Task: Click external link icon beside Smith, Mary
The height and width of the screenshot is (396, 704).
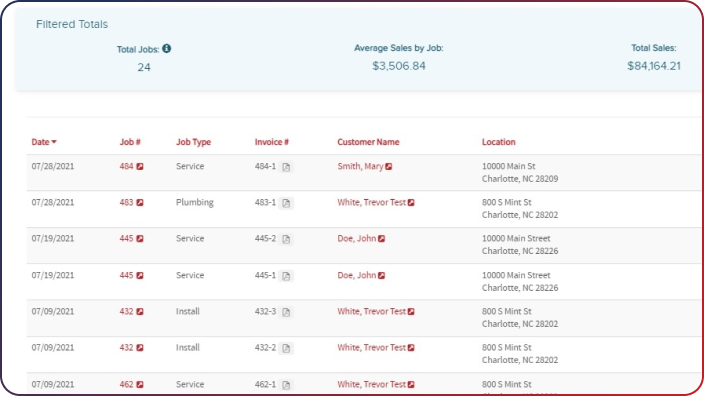Action: [389, 167]
